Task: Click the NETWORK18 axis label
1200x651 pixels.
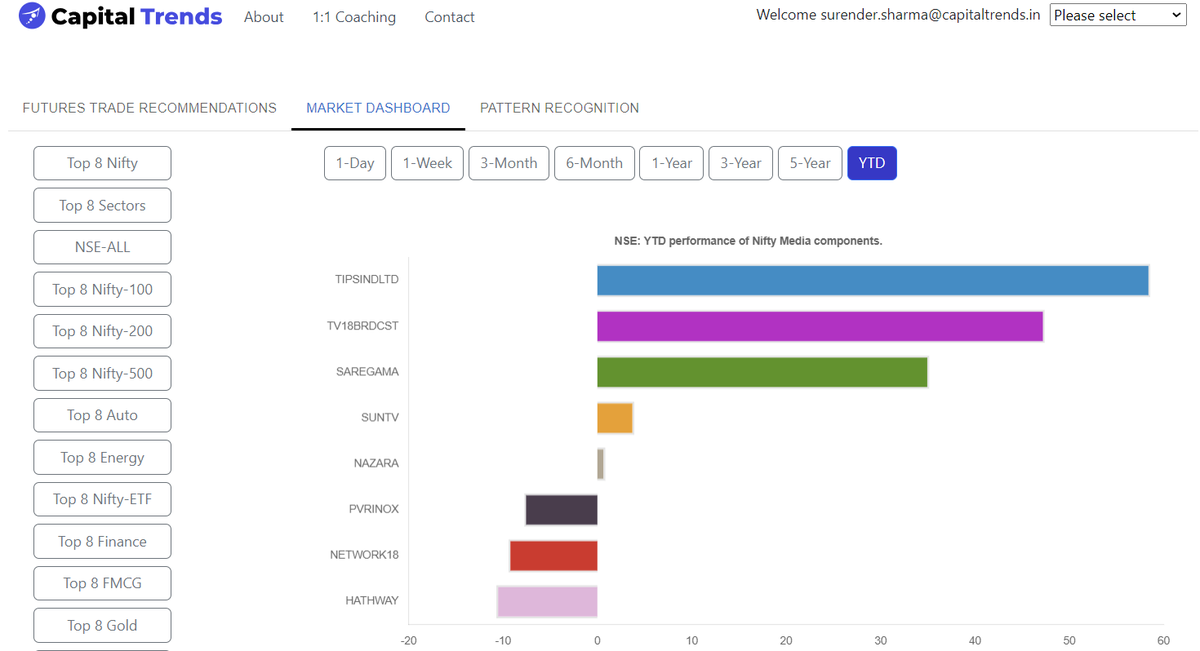Action: [x=364, y=555]
